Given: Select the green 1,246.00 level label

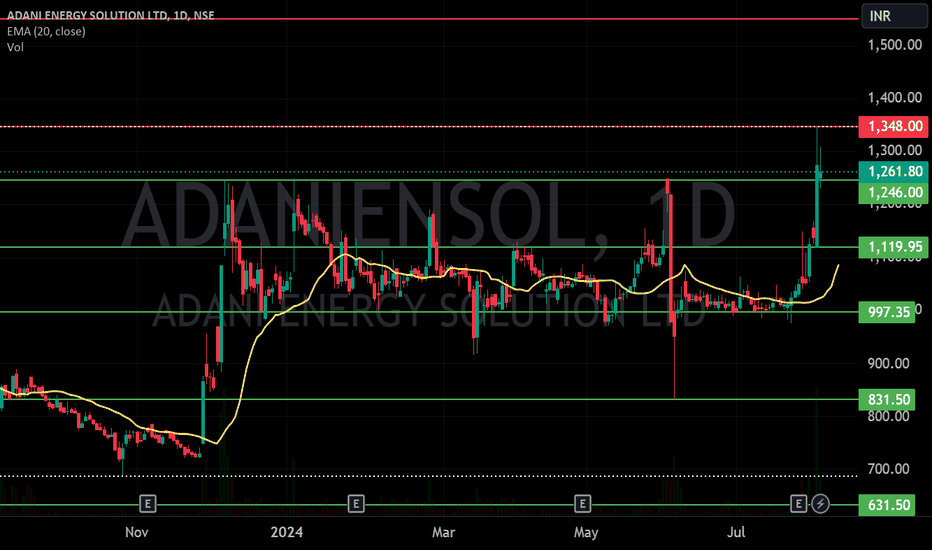Looking at the screenshot, I should tap(893, 193).
